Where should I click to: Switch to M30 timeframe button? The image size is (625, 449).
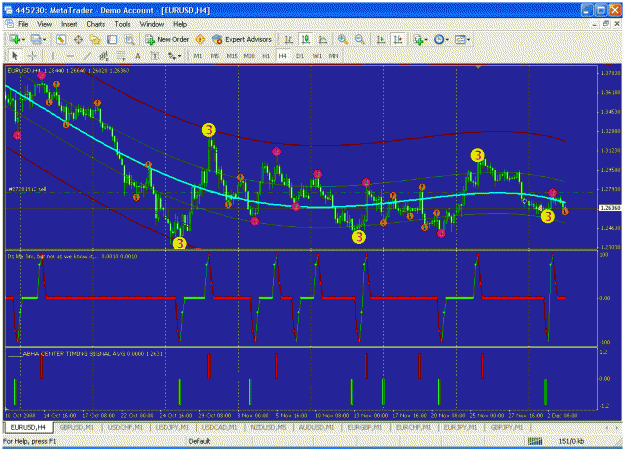click(x=249, y=56)
